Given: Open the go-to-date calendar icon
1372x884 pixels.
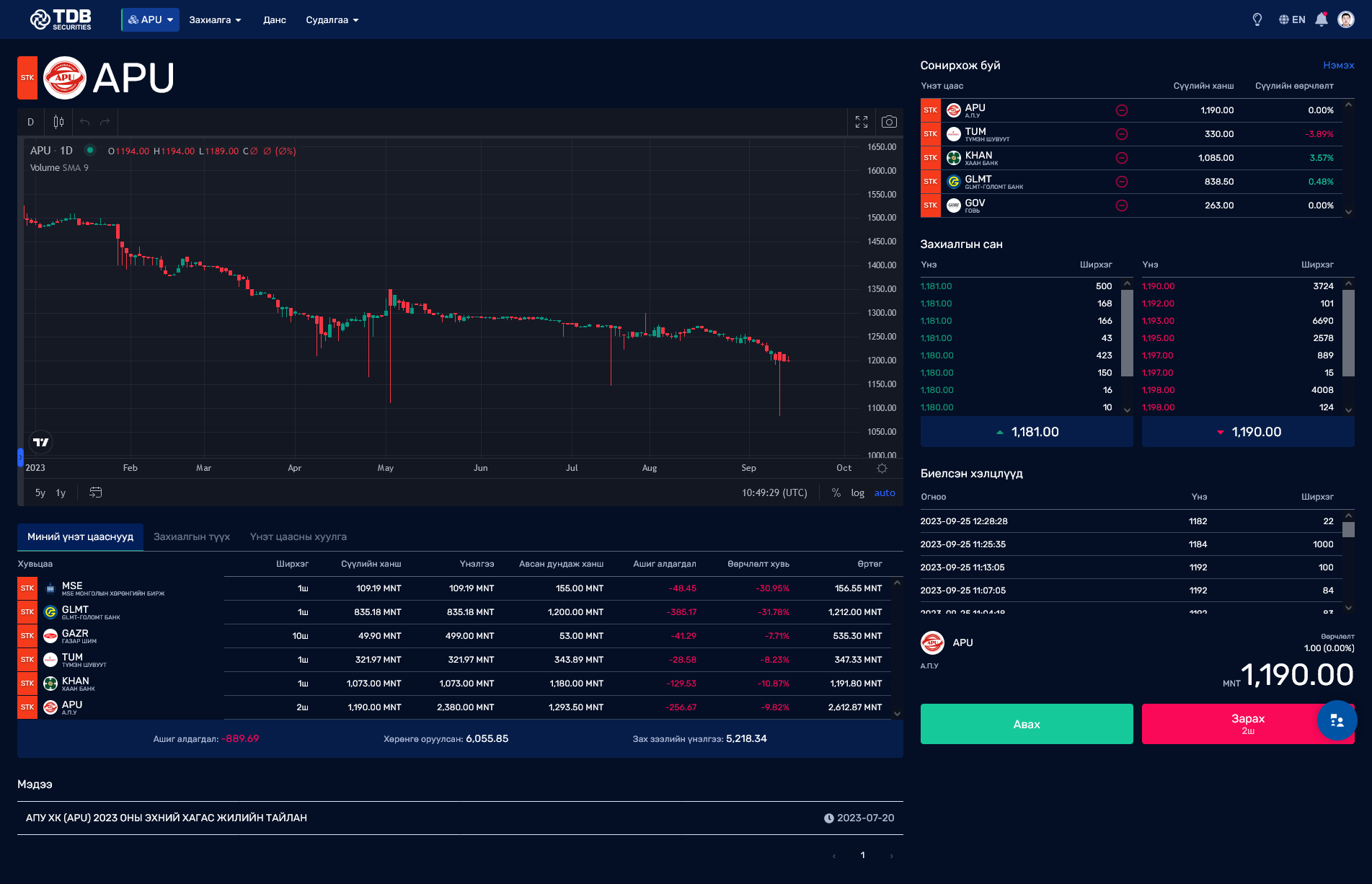Looking at the screenshot, I should 95,492.
